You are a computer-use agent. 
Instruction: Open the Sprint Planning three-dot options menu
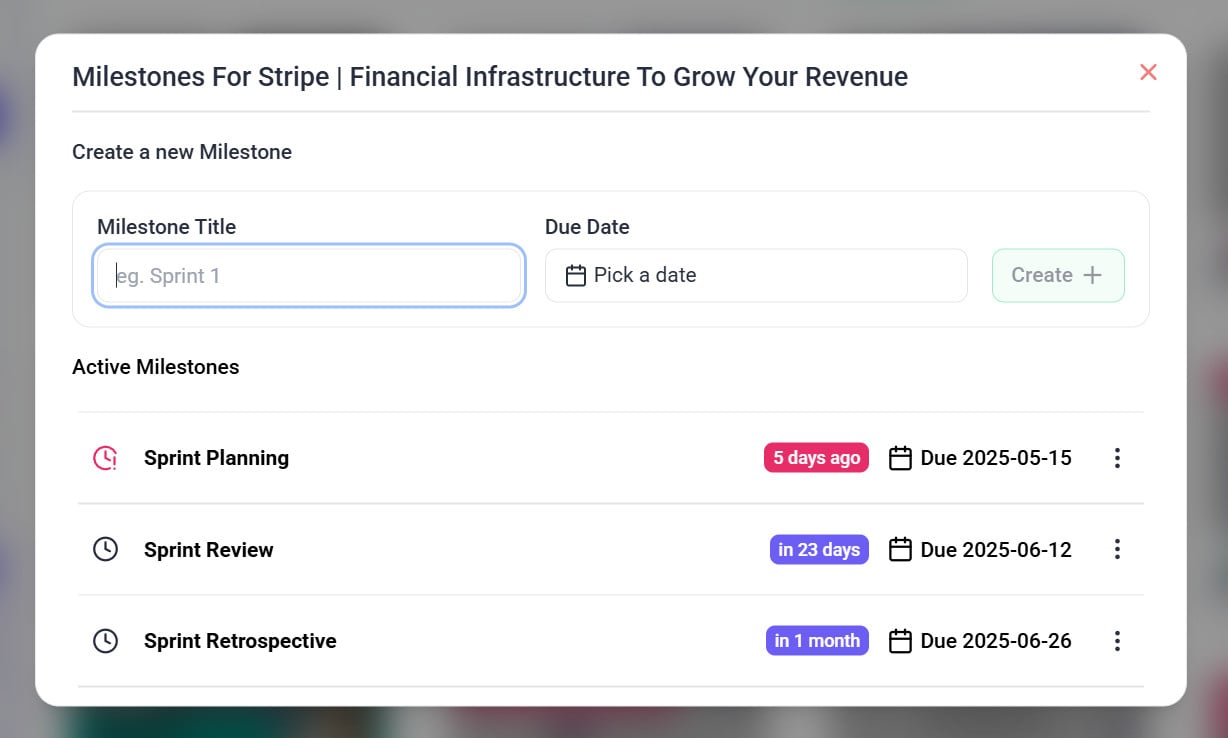point(1117,458)
